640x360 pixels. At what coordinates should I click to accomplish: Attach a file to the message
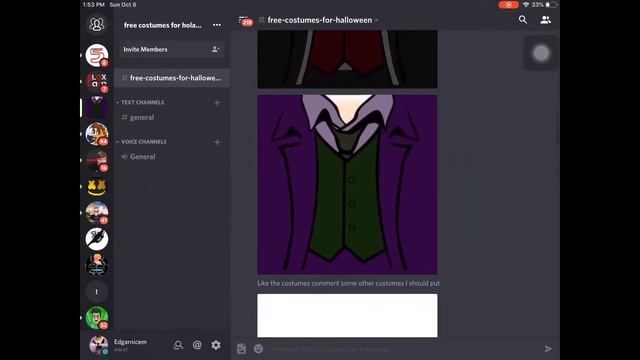pos(241,349)
